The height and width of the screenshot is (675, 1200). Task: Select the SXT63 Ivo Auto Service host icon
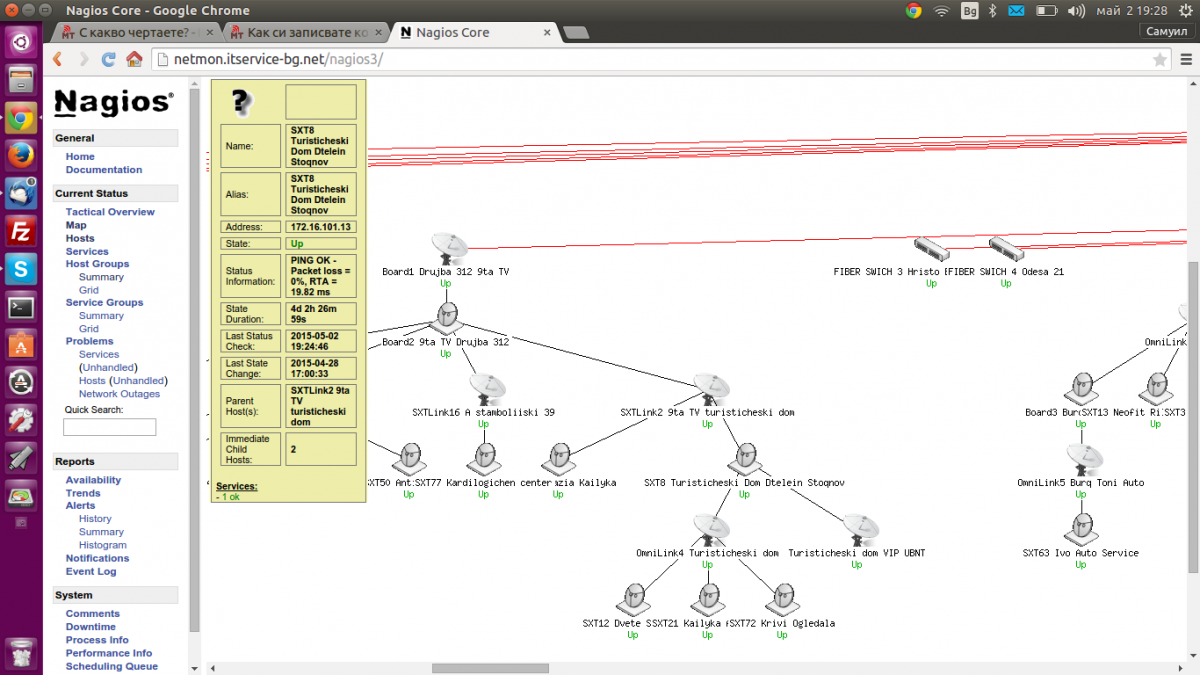pos(1080,529)
